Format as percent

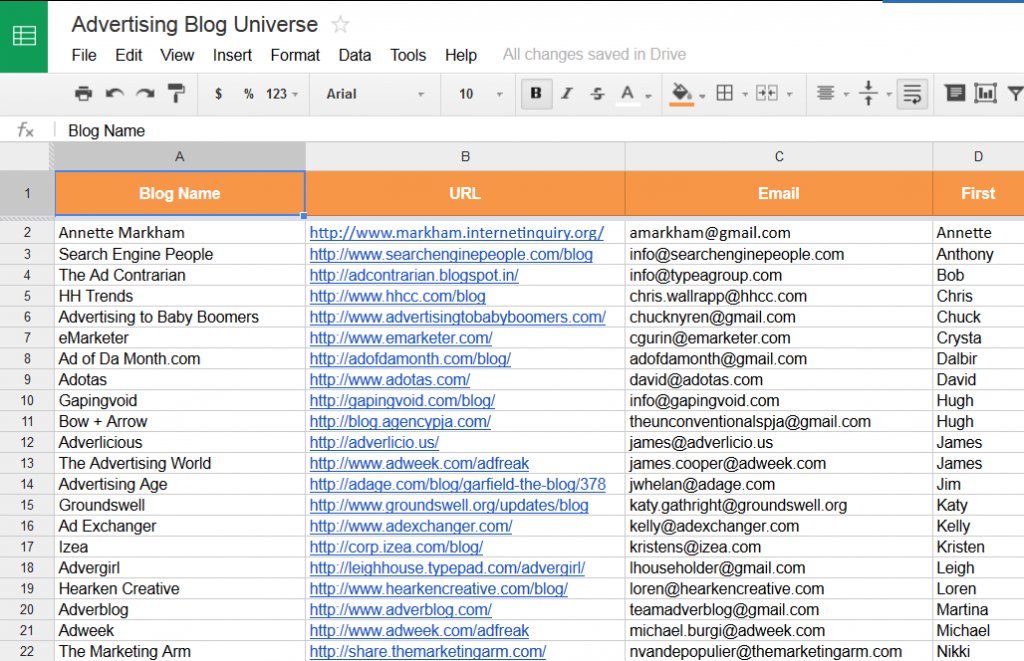pyautogui.click(x=248, y=93)
